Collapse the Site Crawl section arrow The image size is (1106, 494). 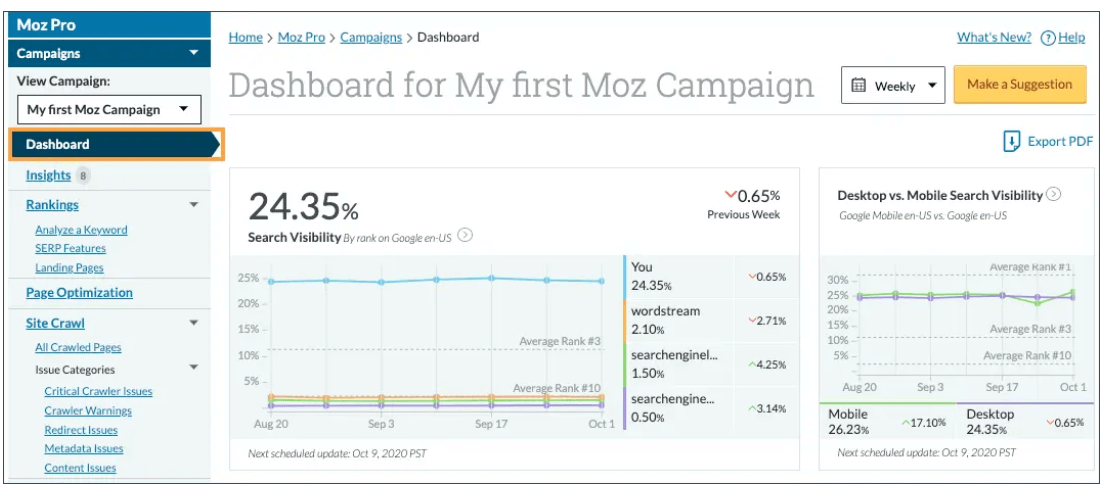(x=194, y=323)
